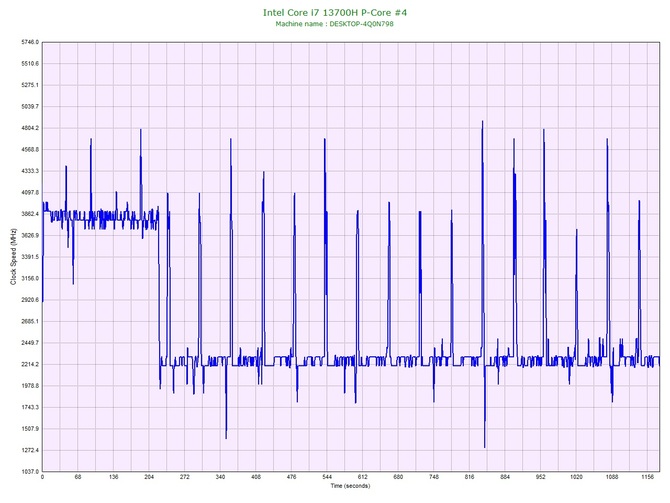The width and height of the screenshot is (670, 503).
Task: Click the x-axis tick label 748
Action: pyautogui.click(x=434, y=477)
